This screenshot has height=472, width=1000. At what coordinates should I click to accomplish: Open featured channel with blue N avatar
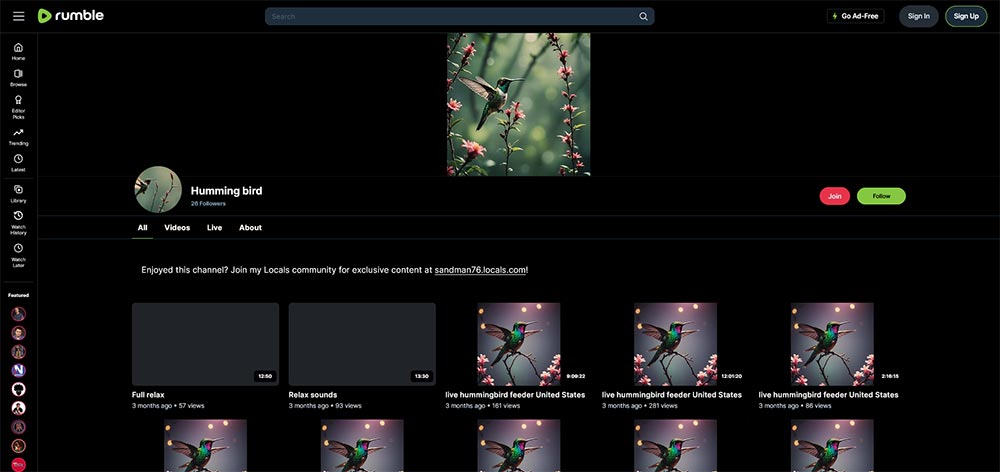(x=18, y=371)
